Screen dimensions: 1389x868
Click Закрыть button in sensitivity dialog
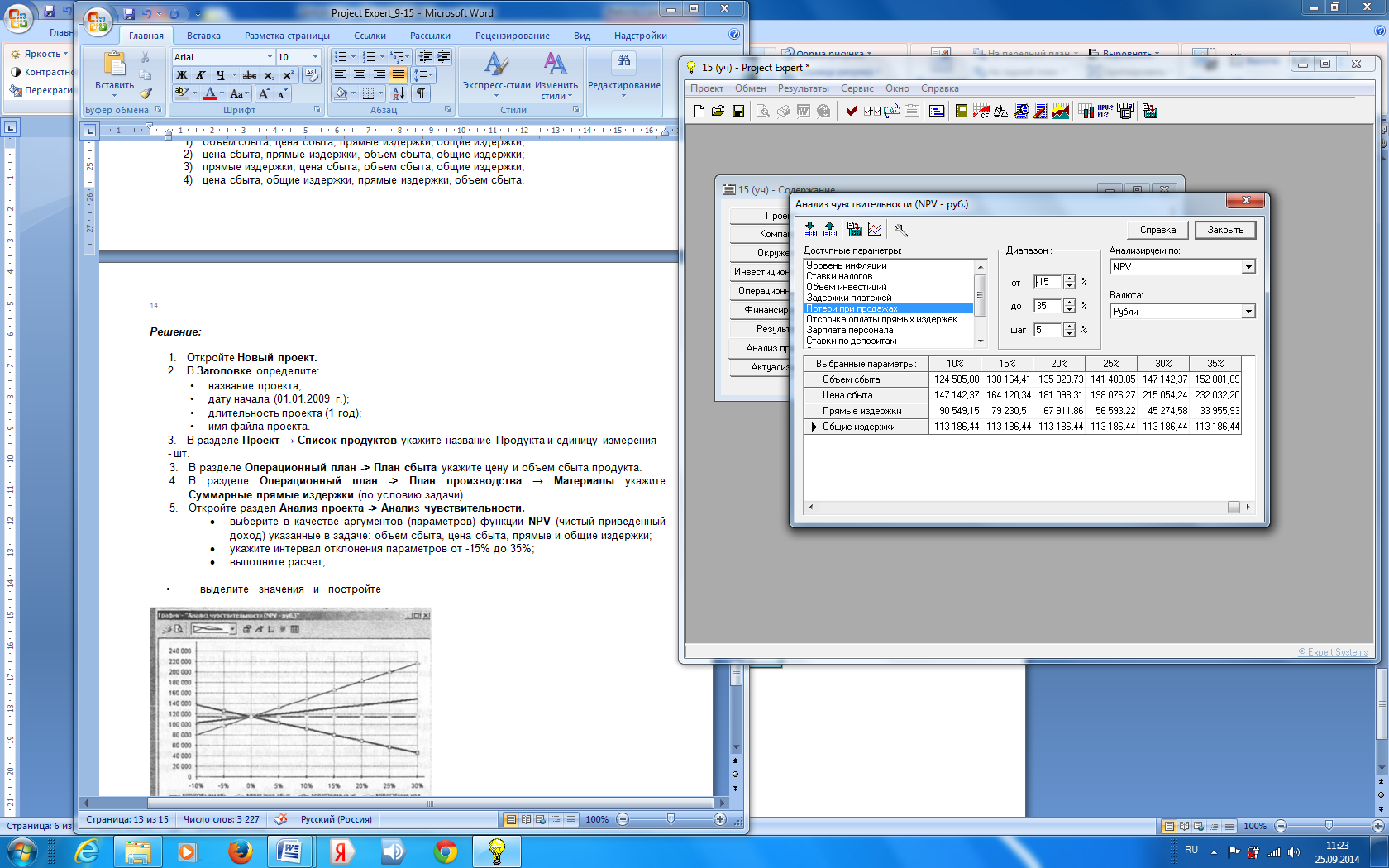[1225, 230]
